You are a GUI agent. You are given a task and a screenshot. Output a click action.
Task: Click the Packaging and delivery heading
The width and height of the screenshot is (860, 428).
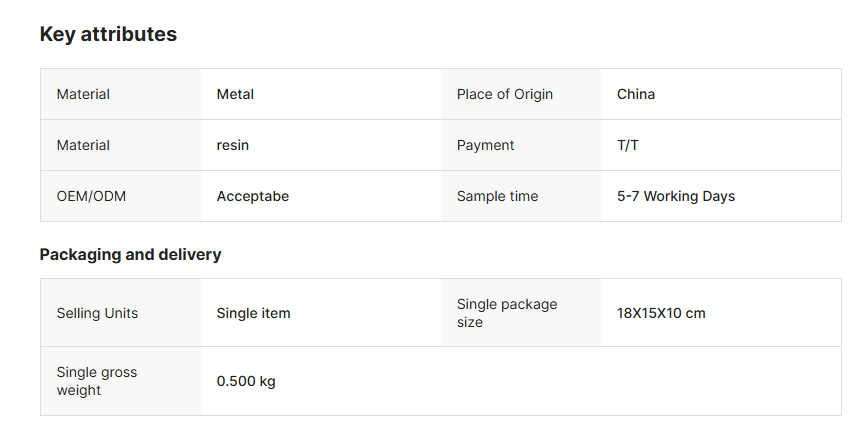130,254
